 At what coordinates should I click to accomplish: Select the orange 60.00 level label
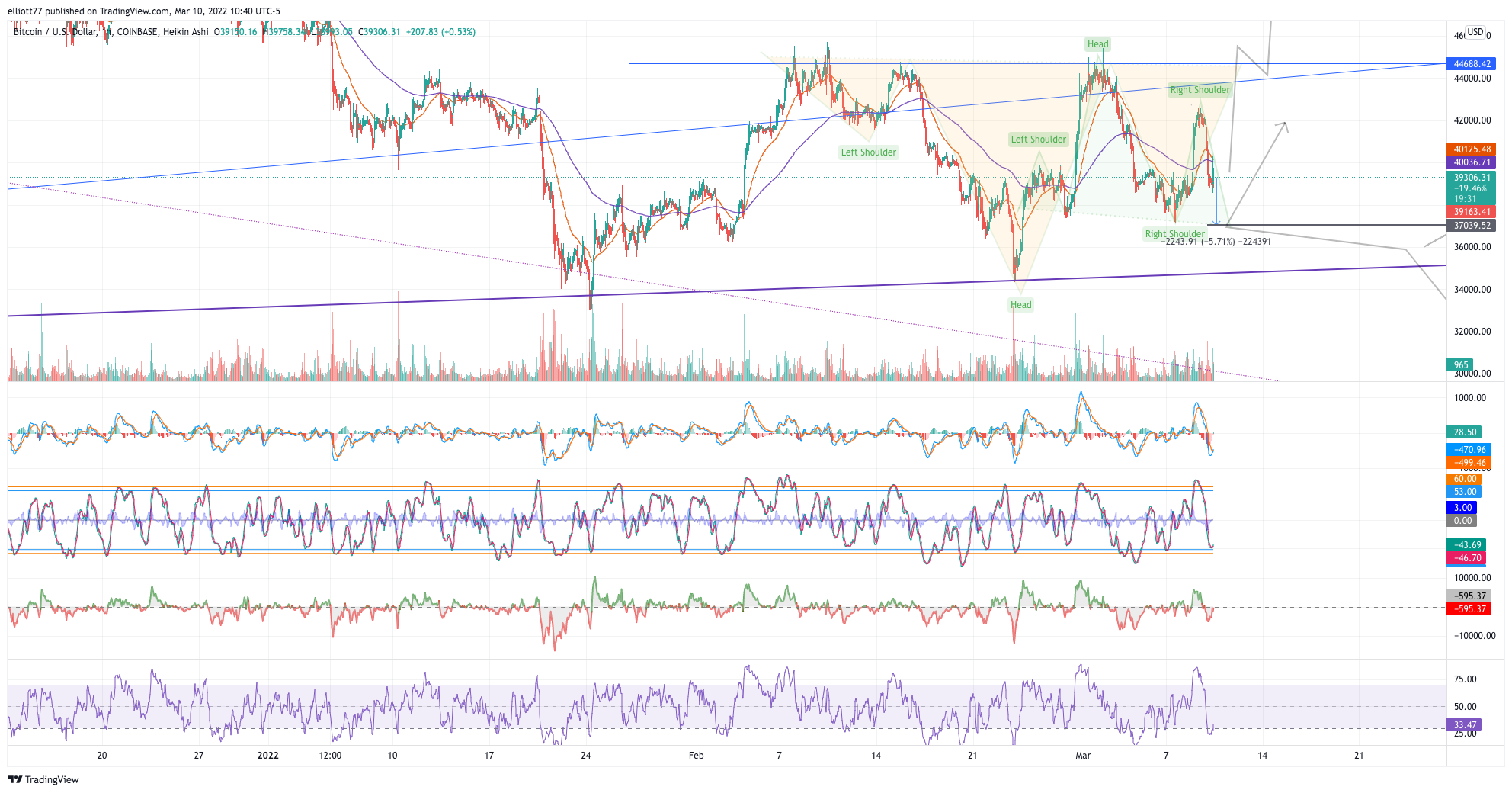point(1464,479)
